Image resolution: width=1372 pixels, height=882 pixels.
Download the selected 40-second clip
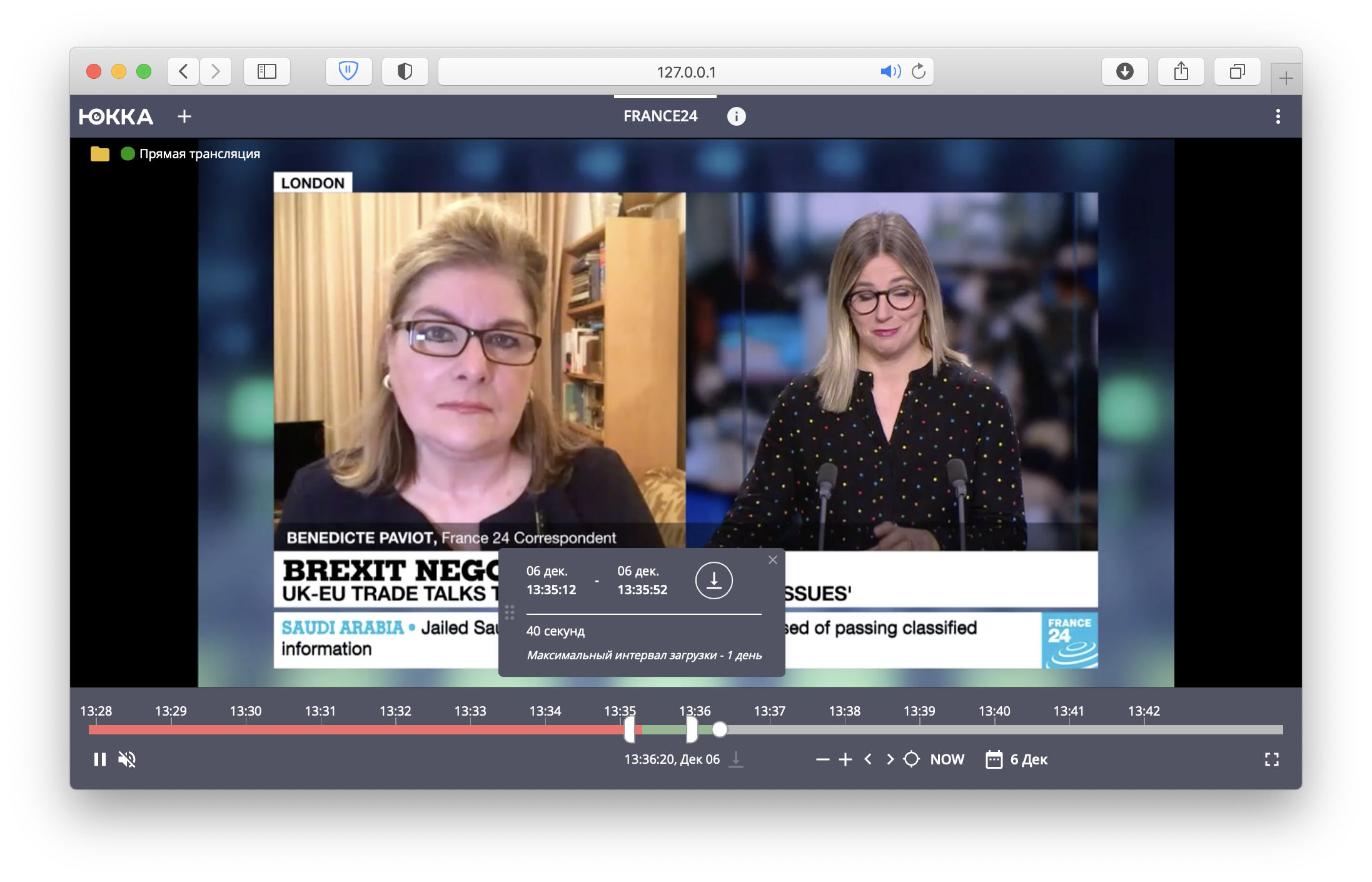point(714,580)
